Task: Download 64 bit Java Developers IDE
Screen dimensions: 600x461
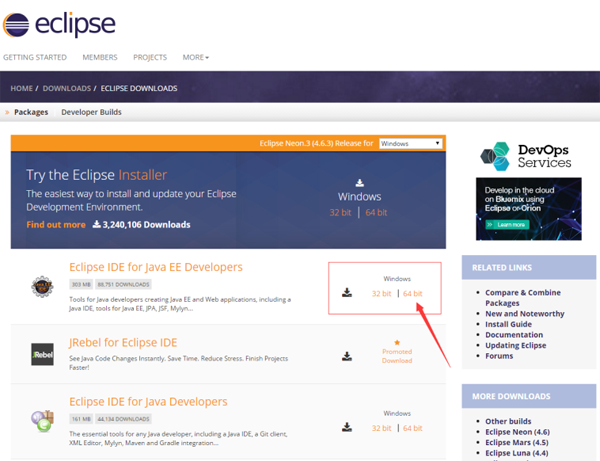Action: tap(412, 428)
